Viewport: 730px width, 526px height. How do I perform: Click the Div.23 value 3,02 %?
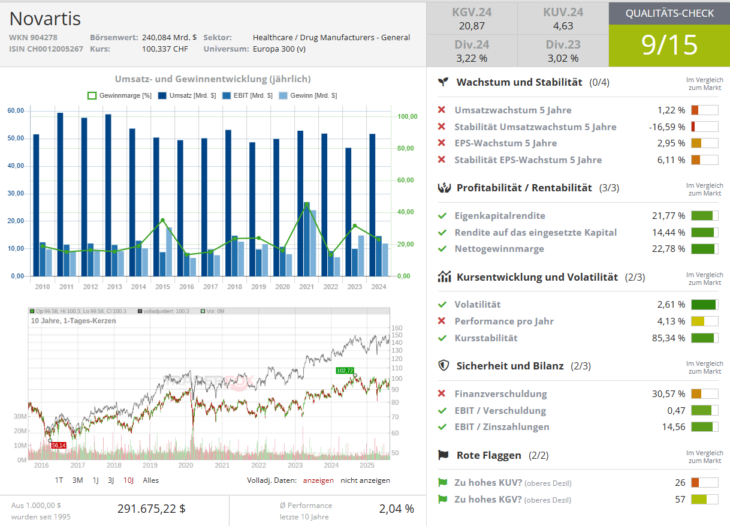point(563,59)
